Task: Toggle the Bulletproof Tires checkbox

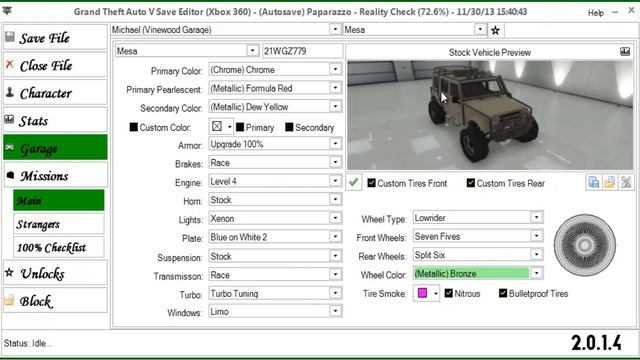Action: click(x=503, y=293)
